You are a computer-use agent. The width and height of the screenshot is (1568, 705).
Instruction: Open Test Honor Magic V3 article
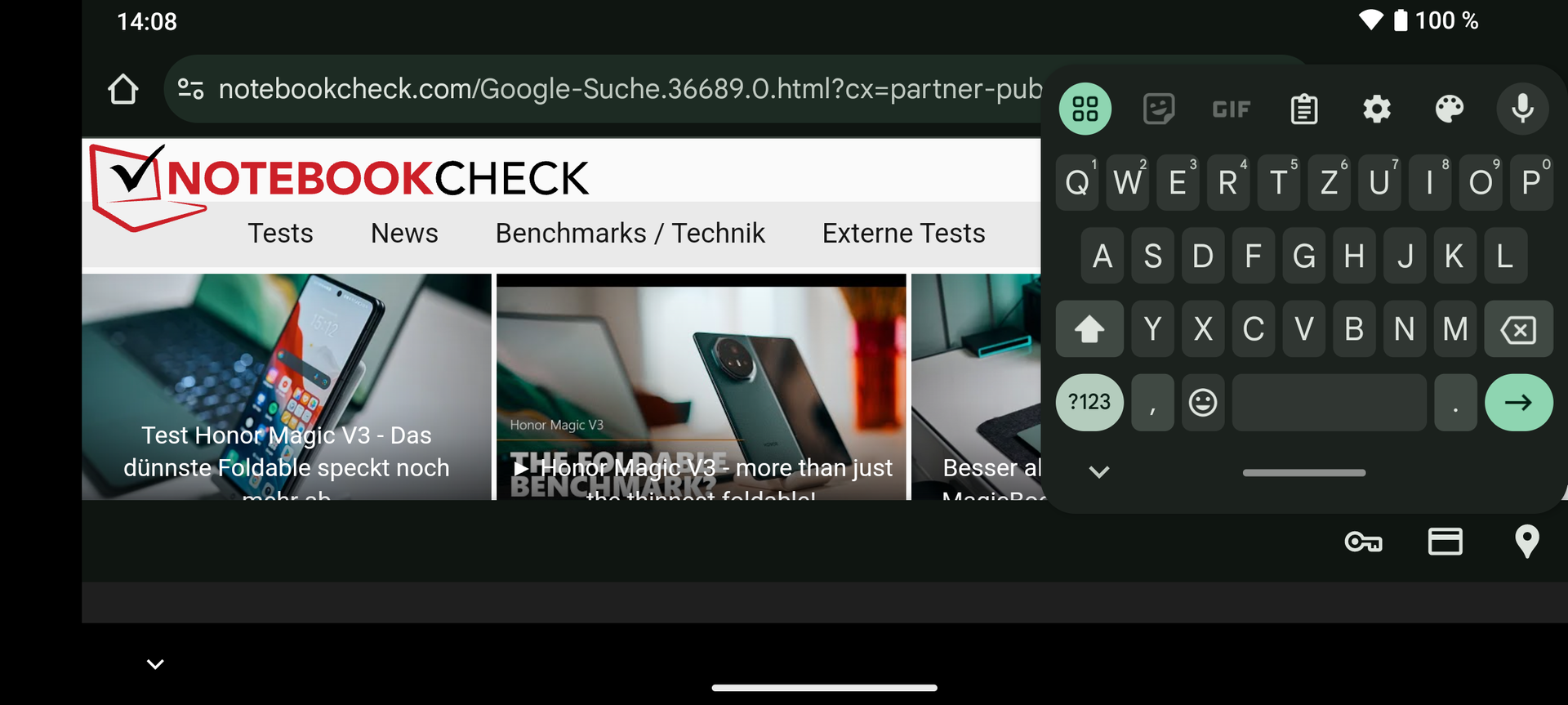(287, 387)
